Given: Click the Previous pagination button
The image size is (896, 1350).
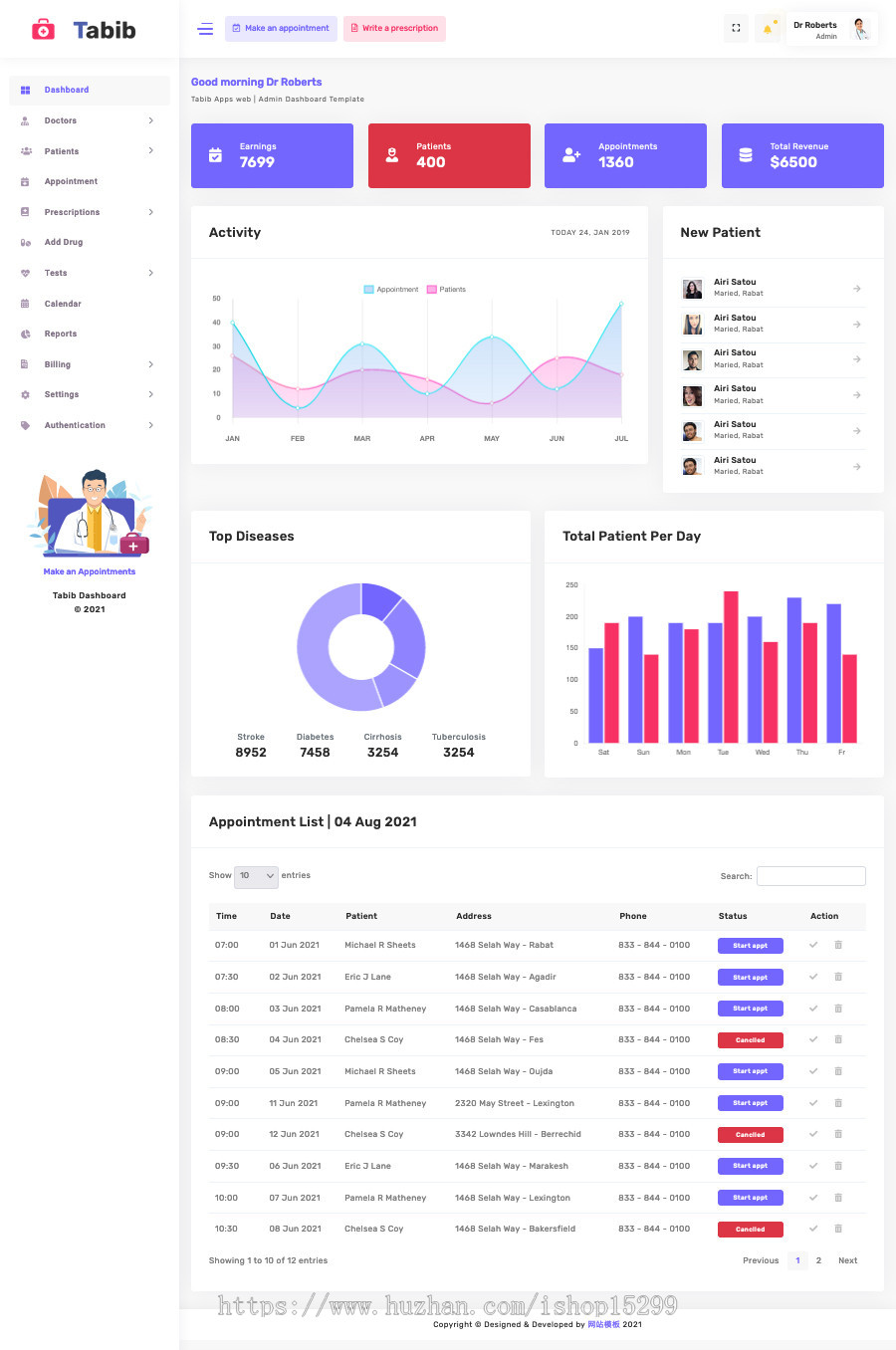Looking at the screenshot, I should (x=761, y=1260).
